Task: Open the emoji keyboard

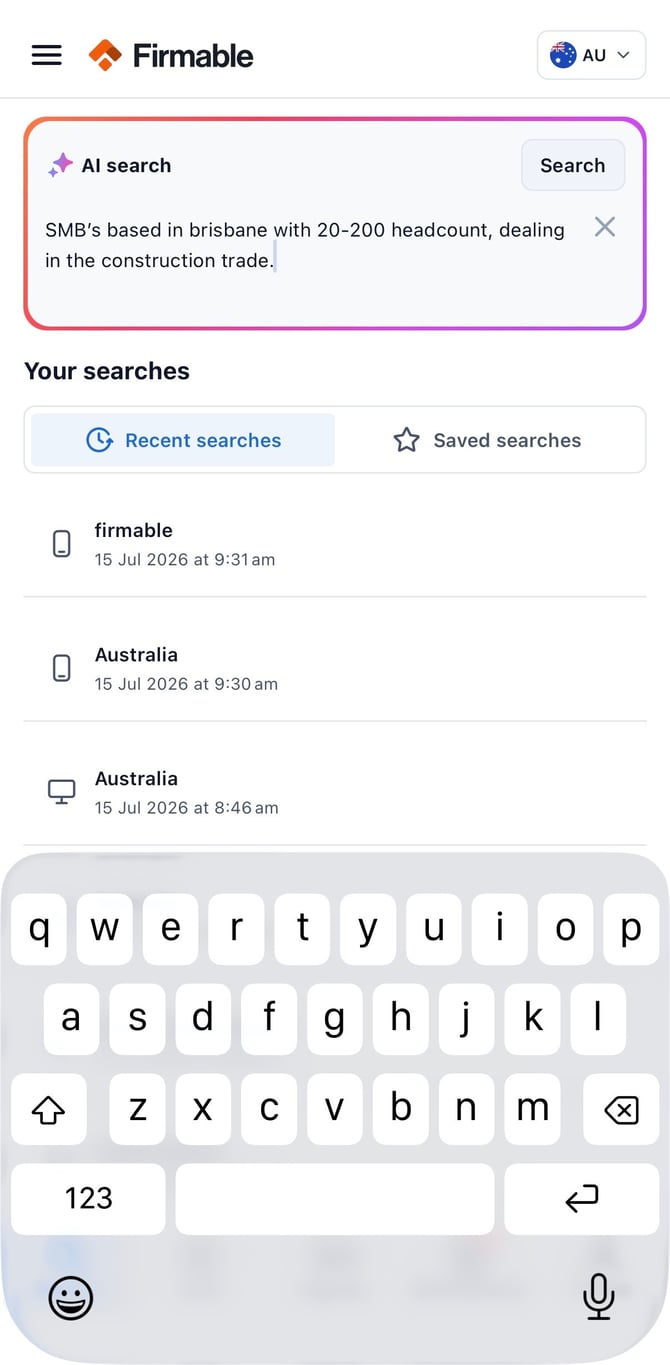Action: (x=71, y=1298)
